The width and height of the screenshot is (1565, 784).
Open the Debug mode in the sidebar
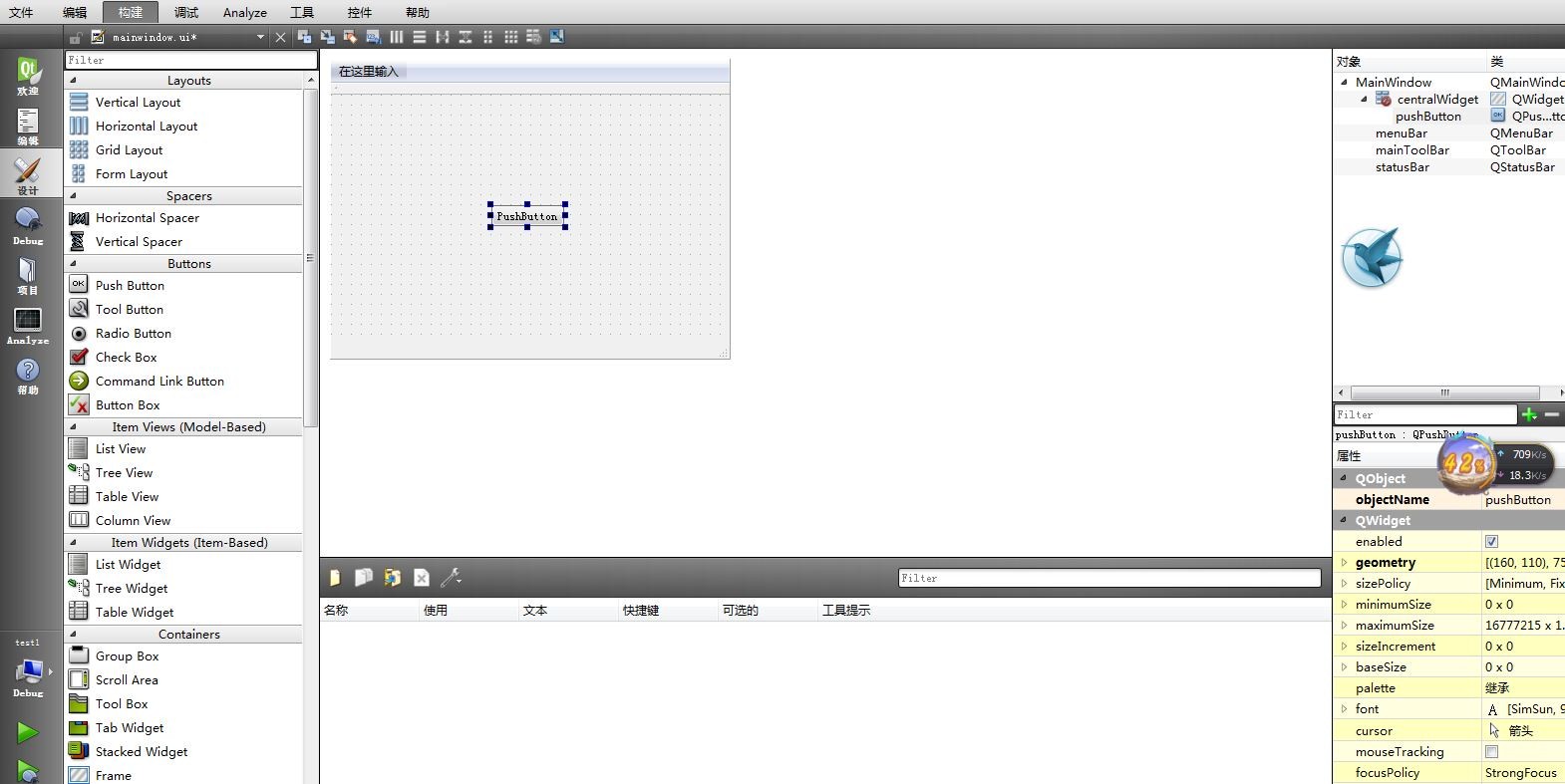point(28,226)
